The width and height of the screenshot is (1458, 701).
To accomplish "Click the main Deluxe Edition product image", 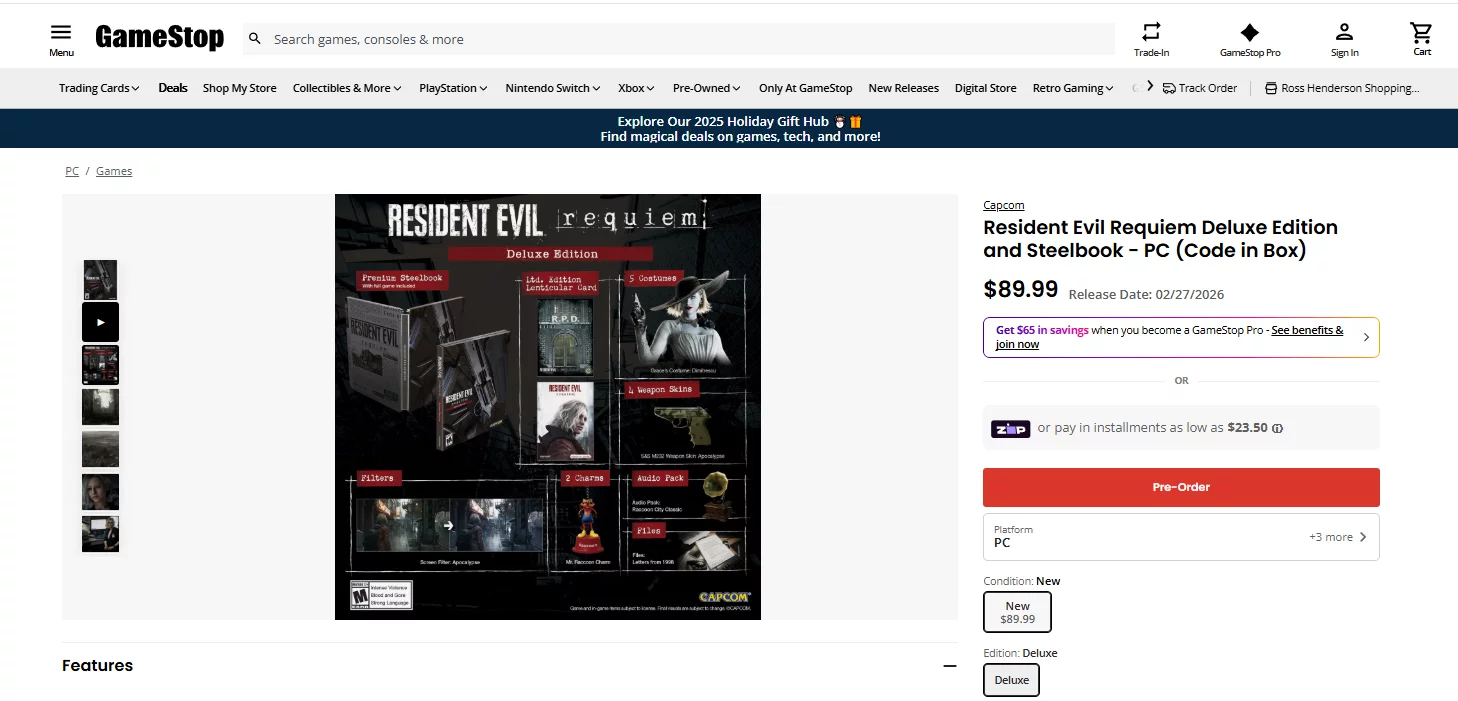I will tap(548, 407).
